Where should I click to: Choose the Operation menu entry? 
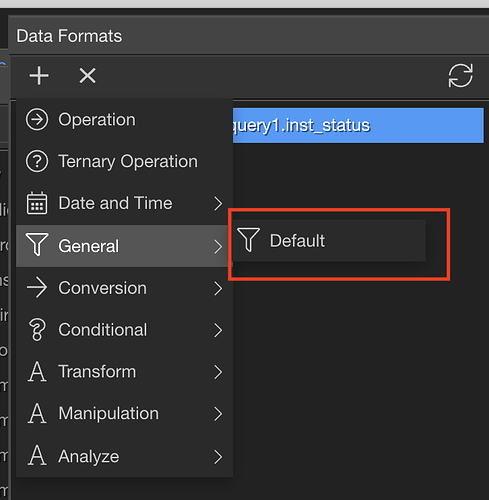(x=124, y=120)
